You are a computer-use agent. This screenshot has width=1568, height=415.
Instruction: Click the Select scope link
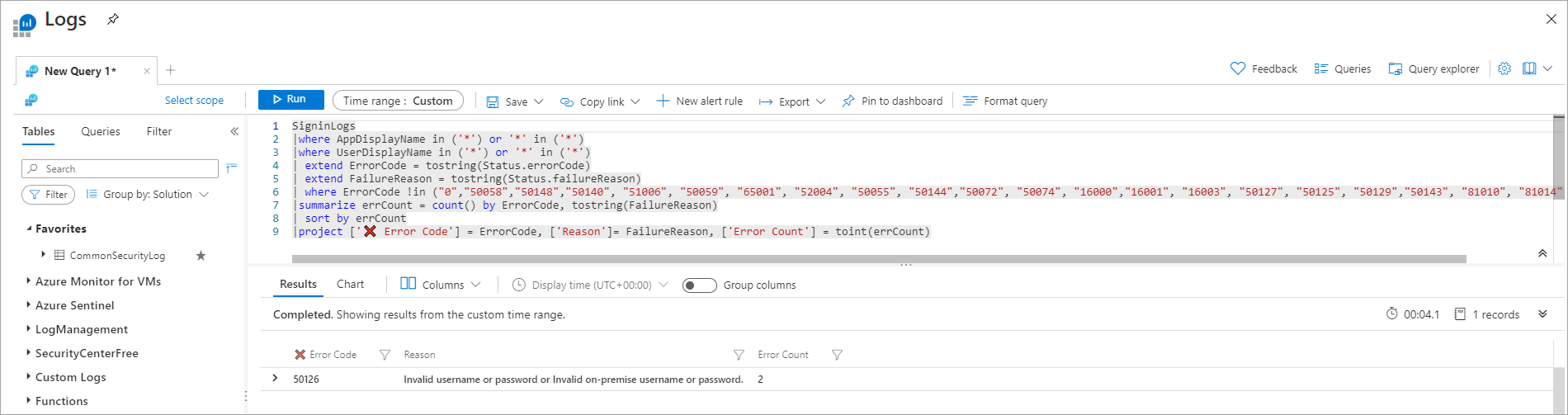pos(194,100)
